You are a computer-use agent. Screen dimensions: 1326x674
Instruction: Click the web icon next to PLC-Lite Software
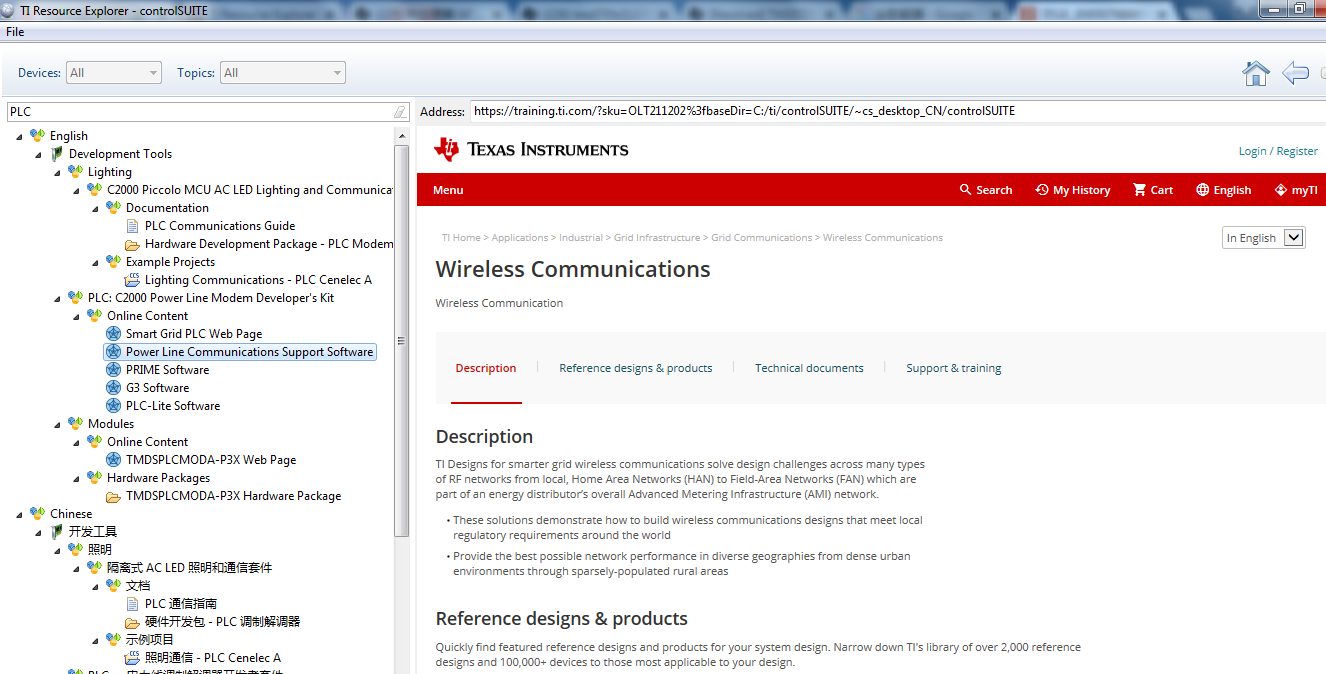coord(114,406)
